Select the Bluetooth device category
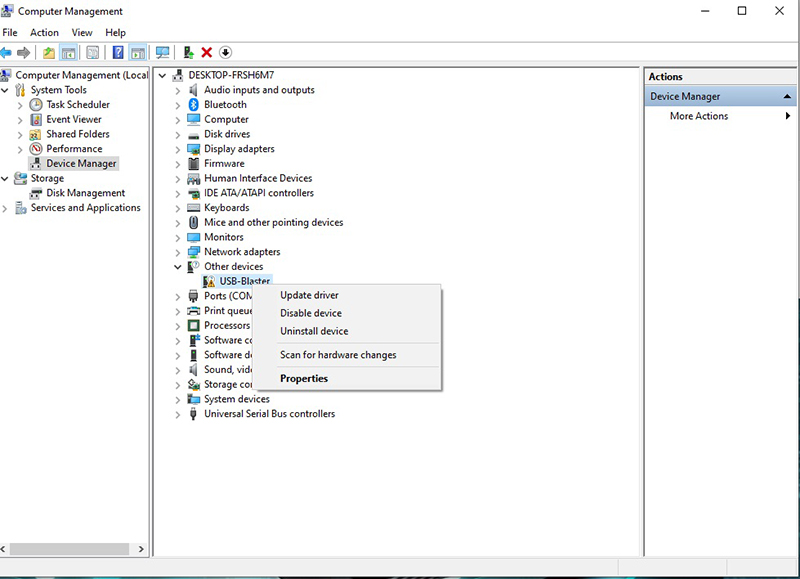The height and width of the screenshot is (579, 800). pos(225,104)
